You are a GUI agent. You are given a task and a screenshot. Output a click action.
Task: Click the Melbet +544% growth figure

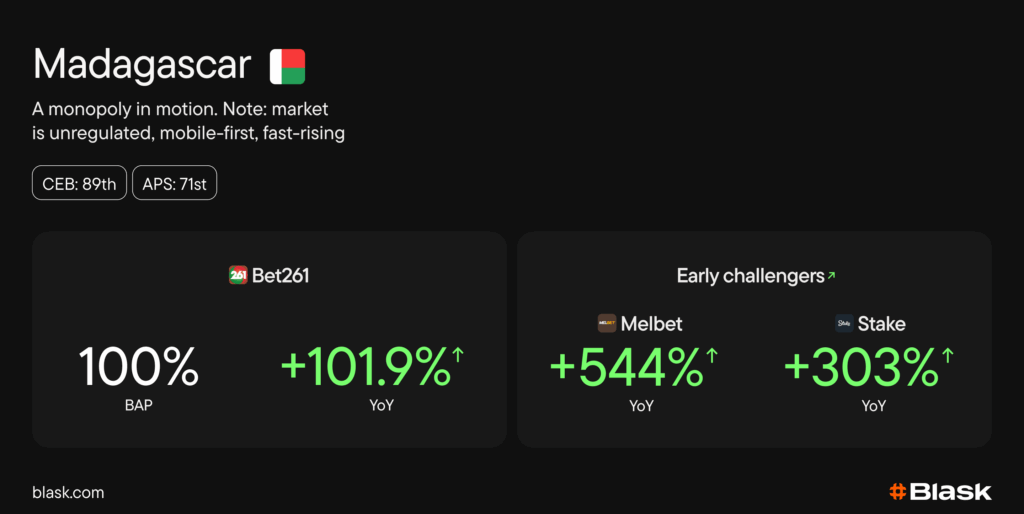pos(627,368)
